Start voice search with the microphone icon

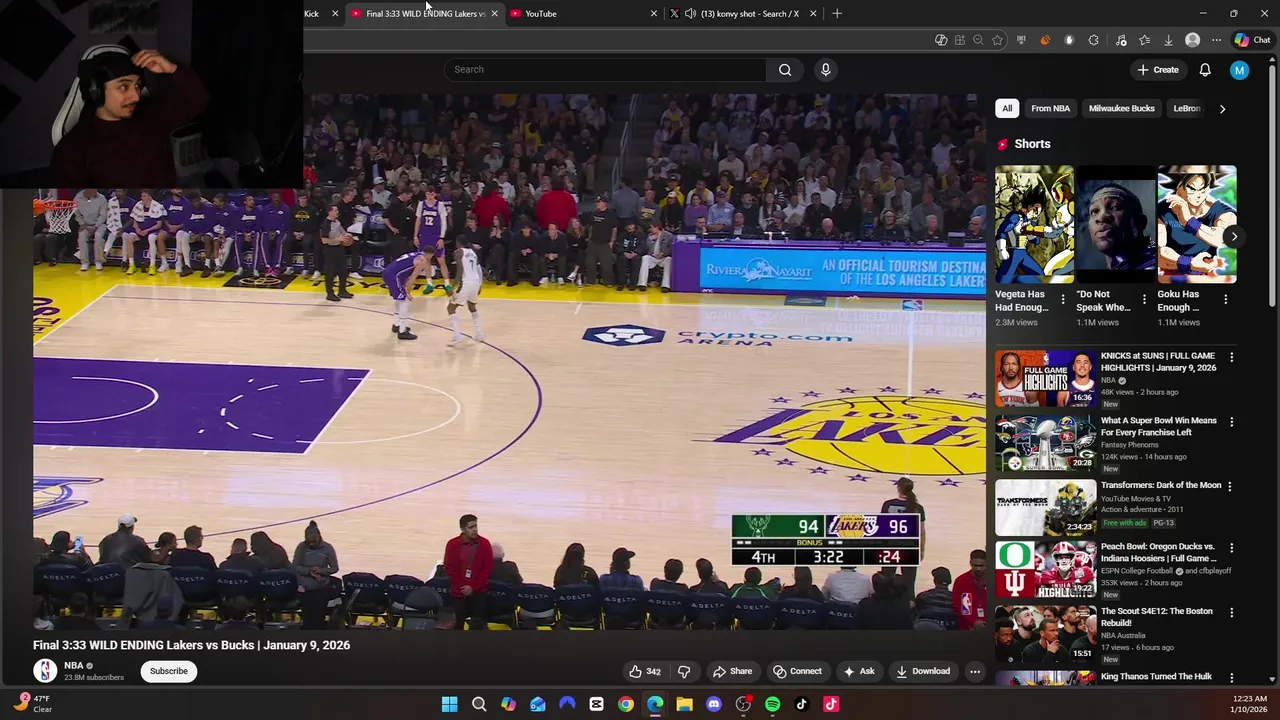point(825,69)
